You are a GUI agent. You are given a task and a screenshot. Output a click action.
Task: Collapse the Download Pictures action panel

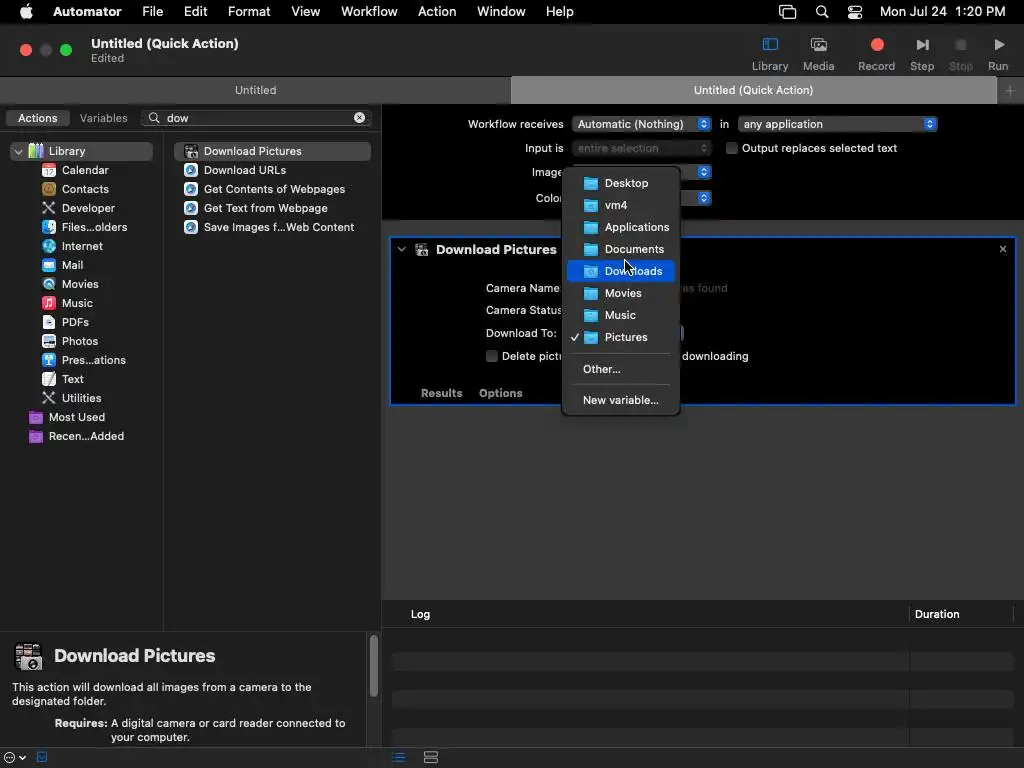pyautogui.click(x=402, y=249)
